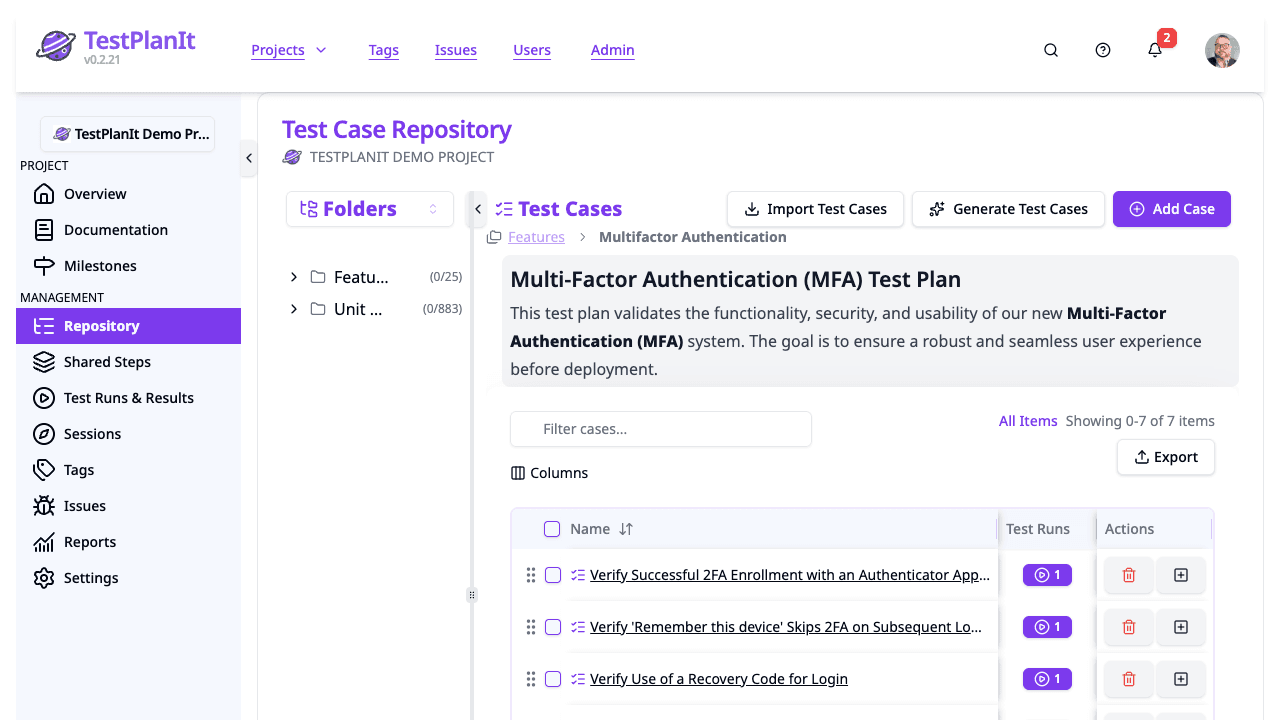Viewport: 1280px width, 720px height.
Task: Open the Projects dropdown in the navbar
Action: tap(289, 50)
